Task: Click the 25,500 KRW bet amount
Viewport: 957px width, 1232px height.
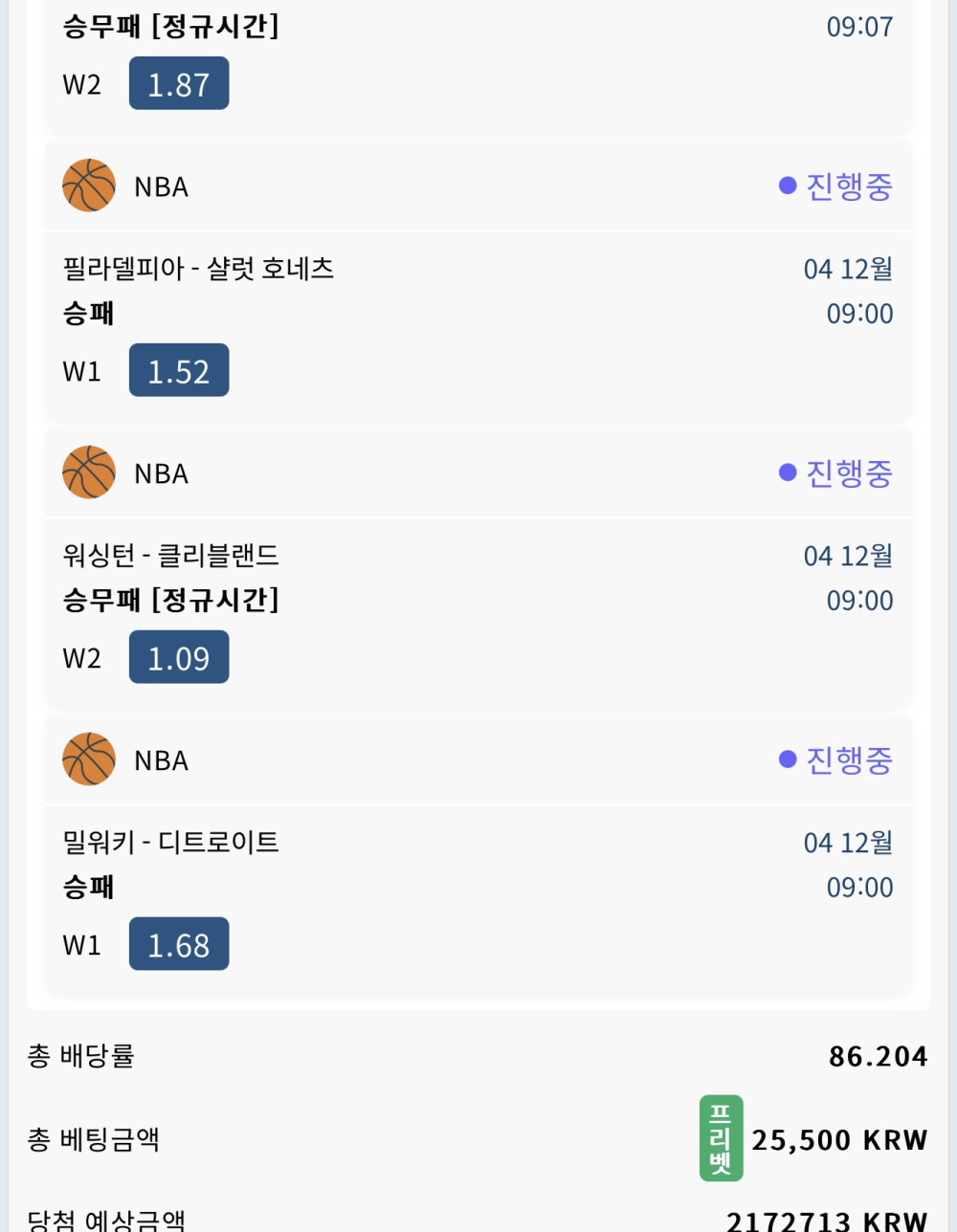Action: pyautogui.click(x=839, y=1140)
